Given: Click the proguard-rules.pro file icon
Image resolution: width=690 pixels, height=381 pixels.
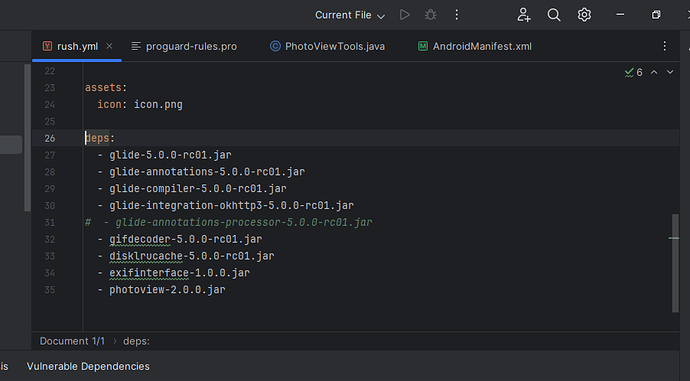Looking at the screenshot, I should (x=136, y=46).
